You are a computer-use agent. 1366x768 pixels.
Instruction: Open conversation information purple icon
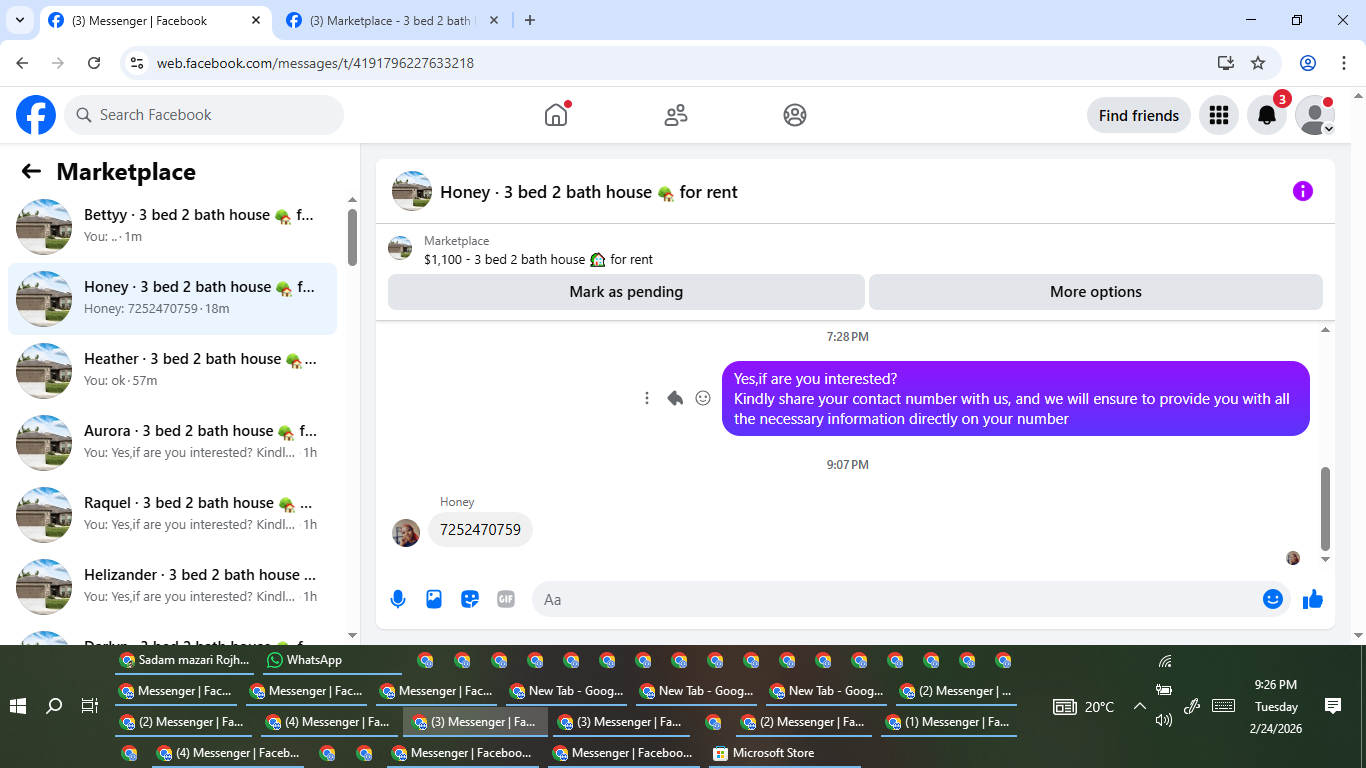[1302, 191]
